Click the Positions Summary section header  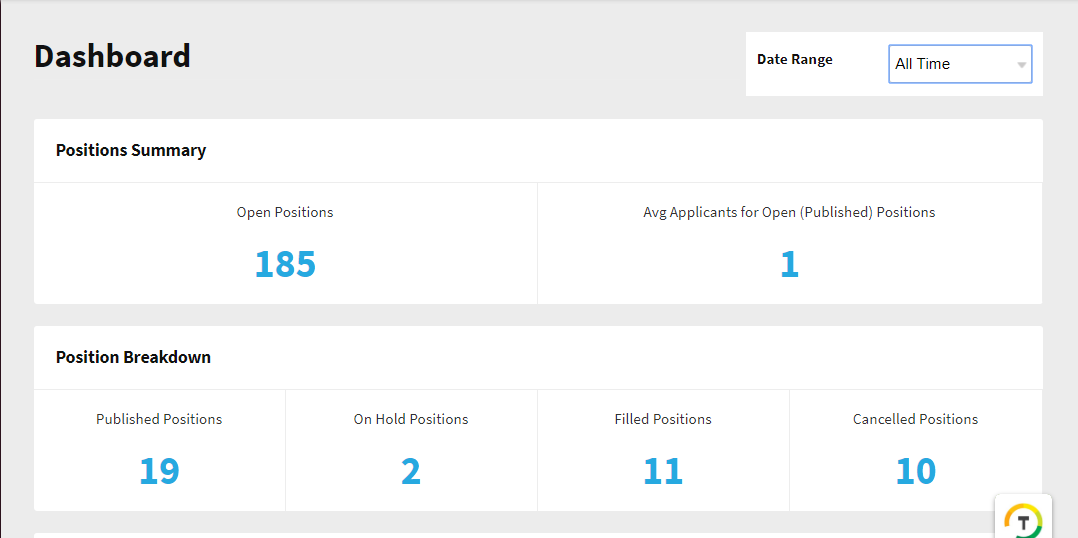click(x=131, y=150)
